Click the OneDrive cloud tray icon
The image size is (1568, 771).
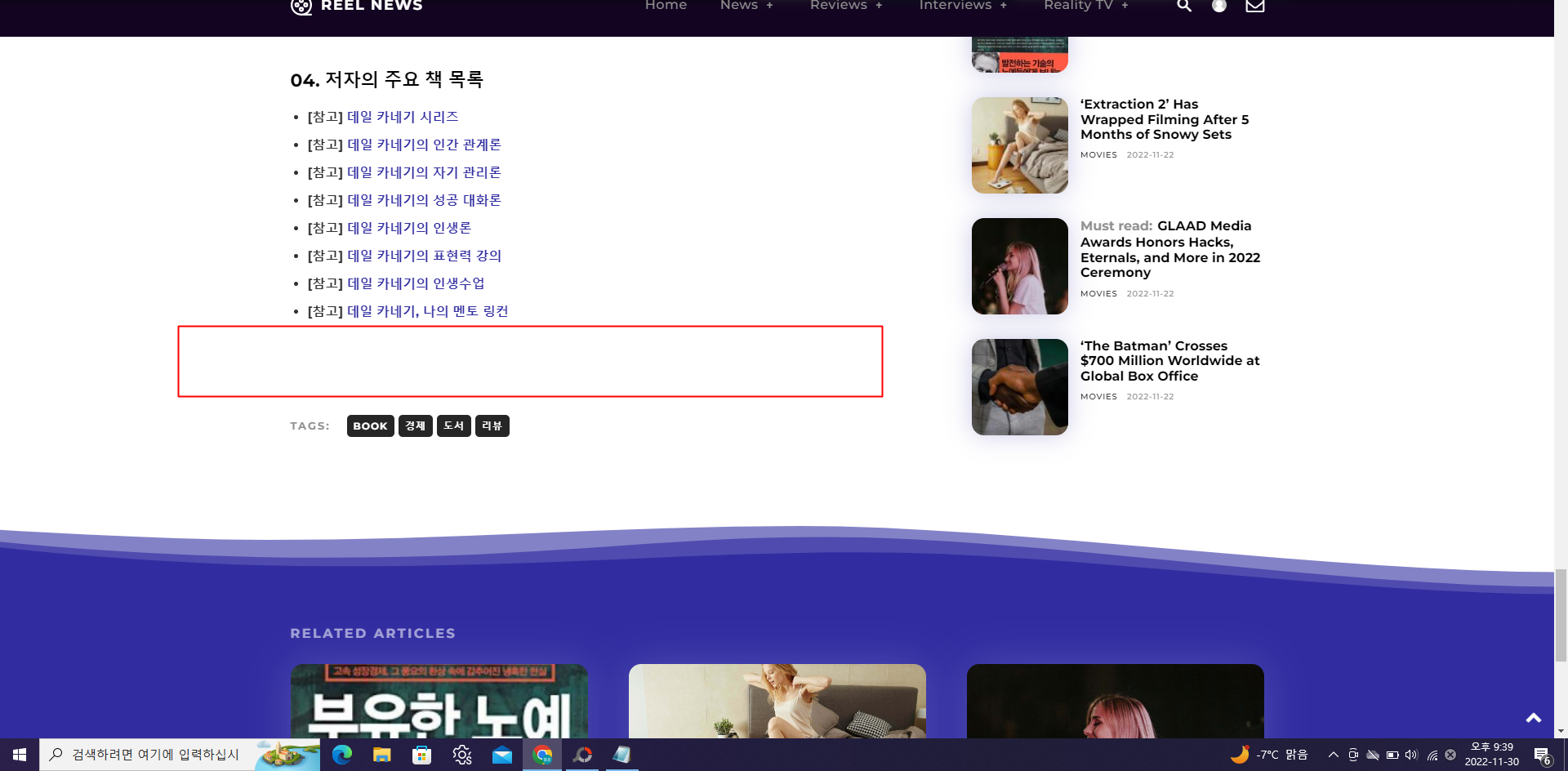1373,755
